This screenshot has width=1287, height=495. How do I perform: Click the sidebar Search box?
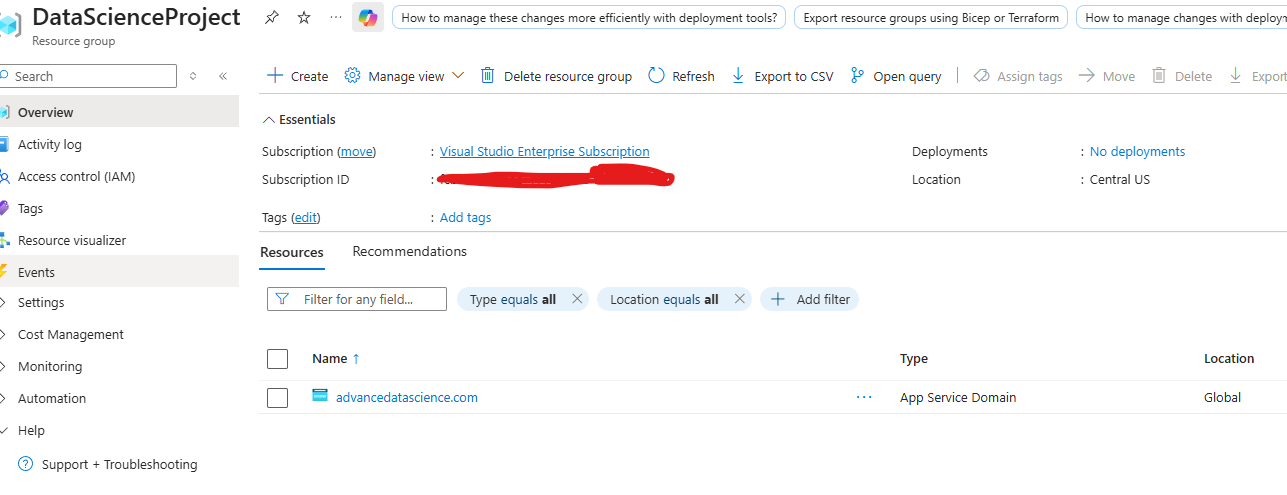88,76
